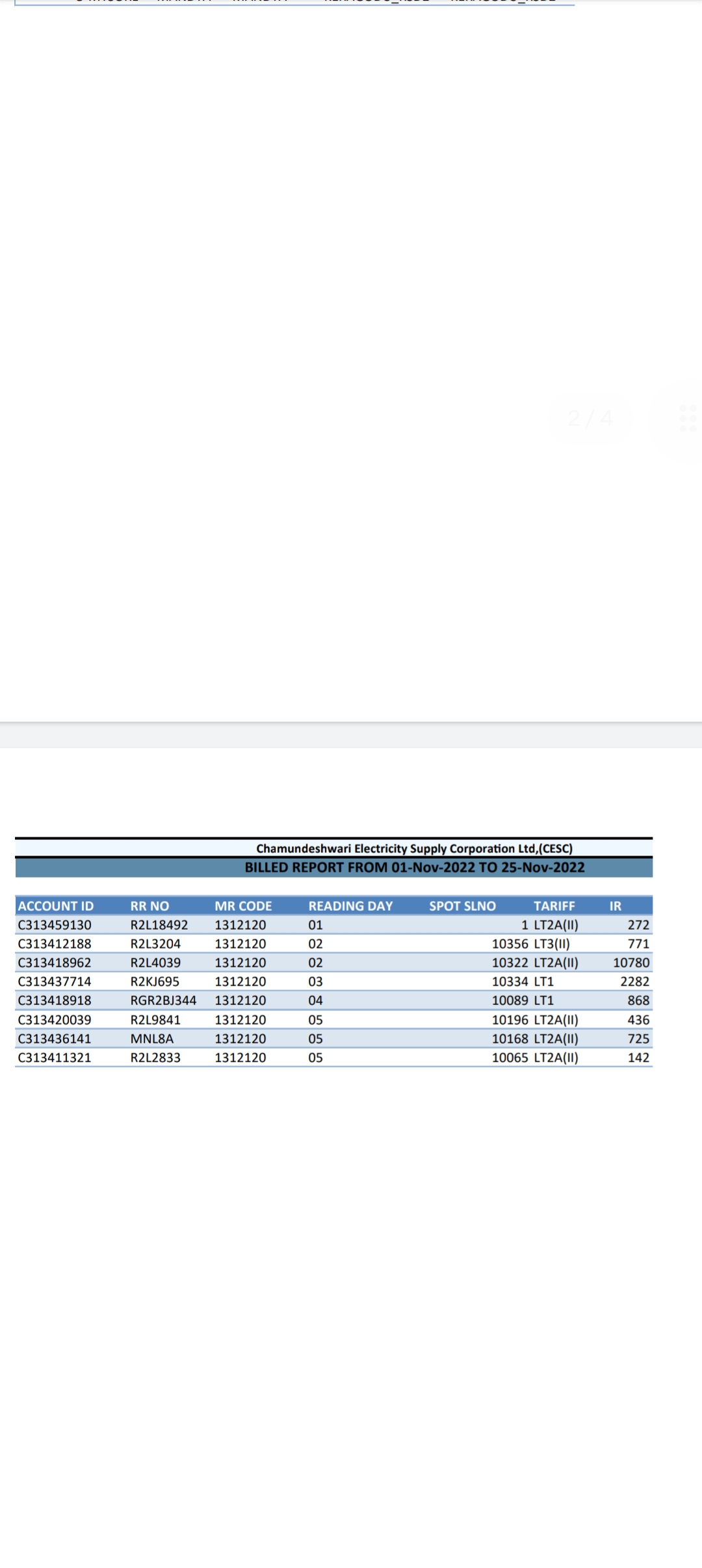Click the LT3(II) tariff cell
The image size is (702, 1568).
552,943
